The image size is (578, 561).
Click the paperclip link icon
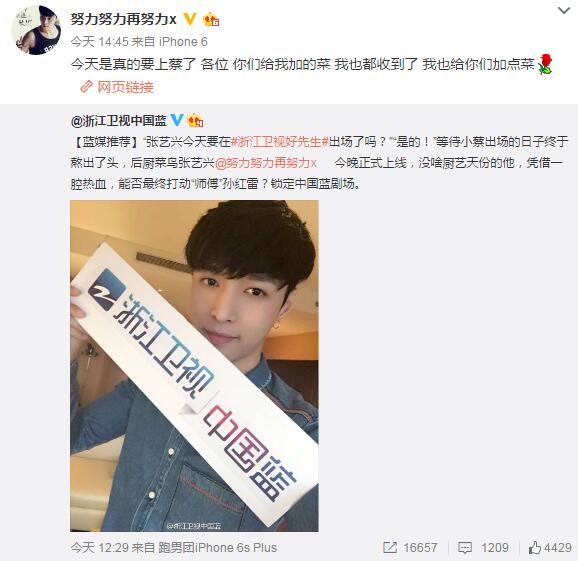point(86,87)
